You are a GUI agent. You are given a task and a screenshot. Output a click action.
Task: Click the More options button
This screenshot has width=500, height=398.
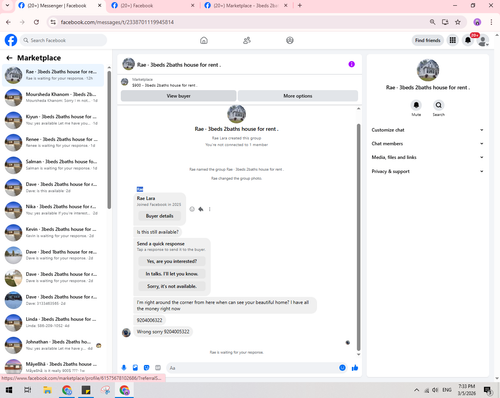tap(298, 96)
